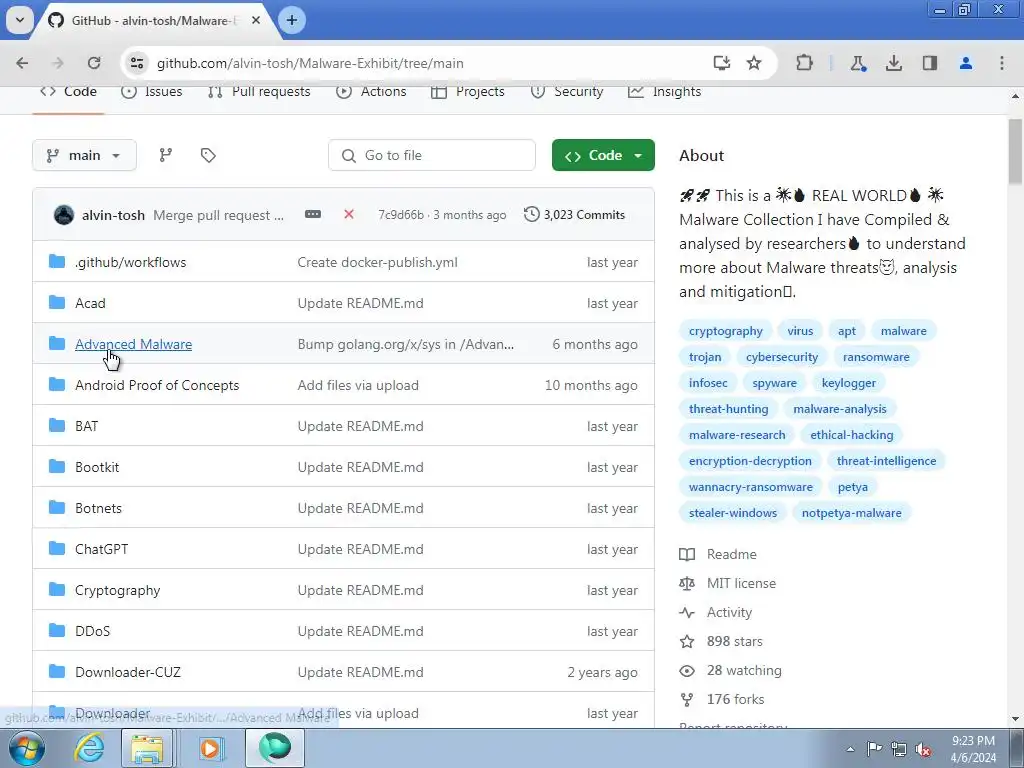This screenshot has height=768, width=1024.
Task: Toggle the browser side panel icon
Action: click(x=930, y=63)
